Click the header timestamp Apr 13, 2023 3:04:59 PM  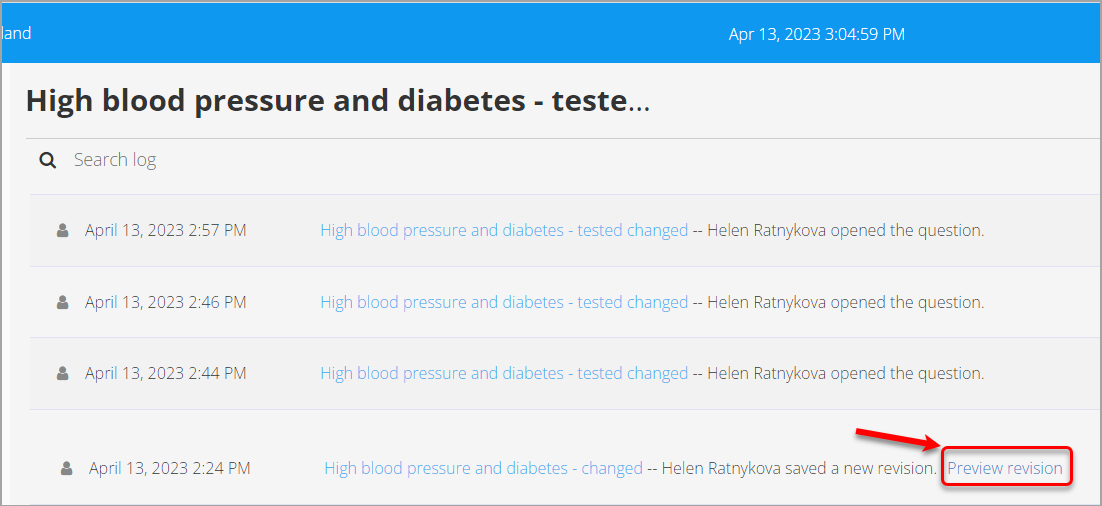point(817,34)
